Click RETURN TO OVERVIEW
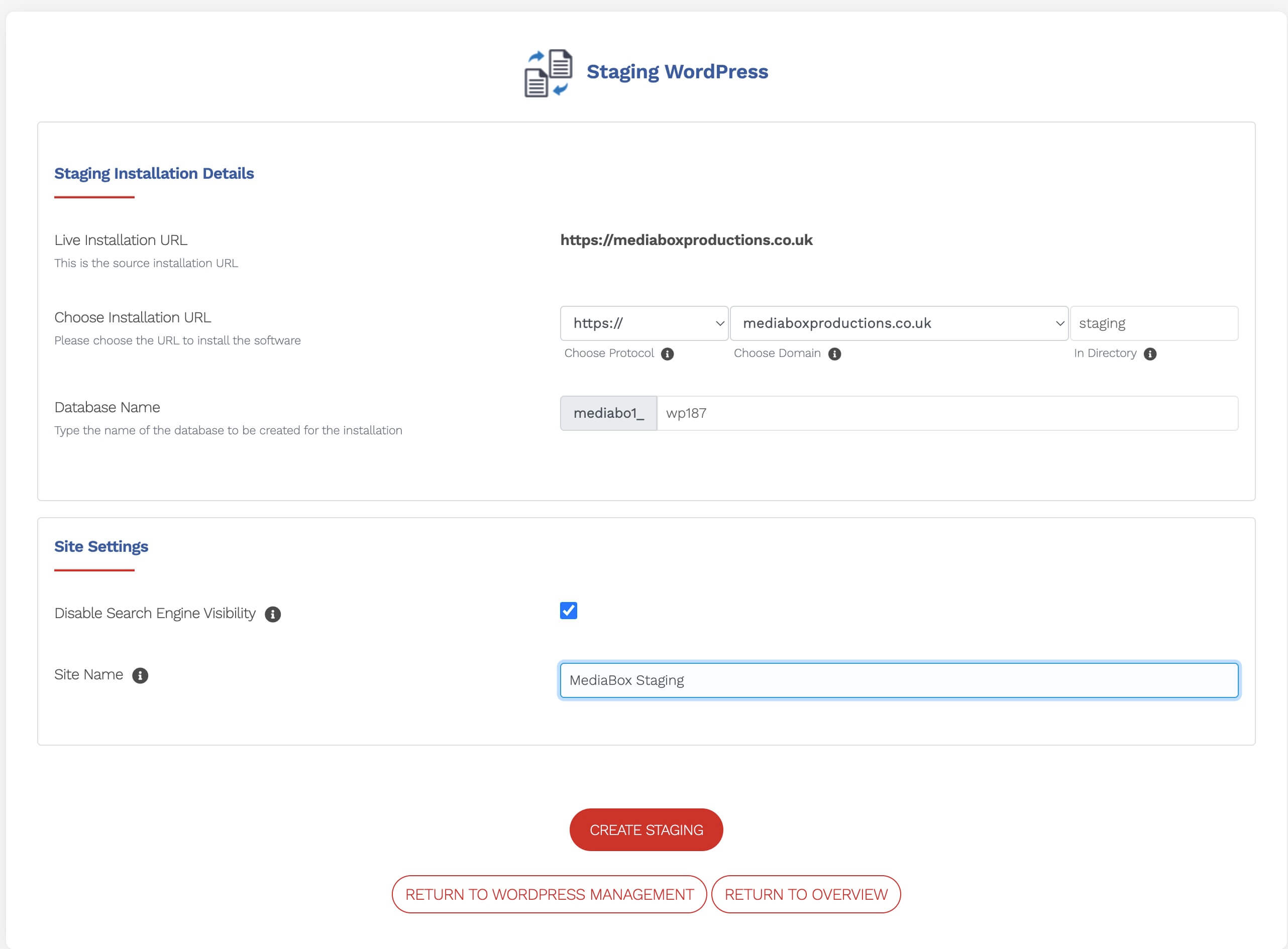 click(806, 894)
